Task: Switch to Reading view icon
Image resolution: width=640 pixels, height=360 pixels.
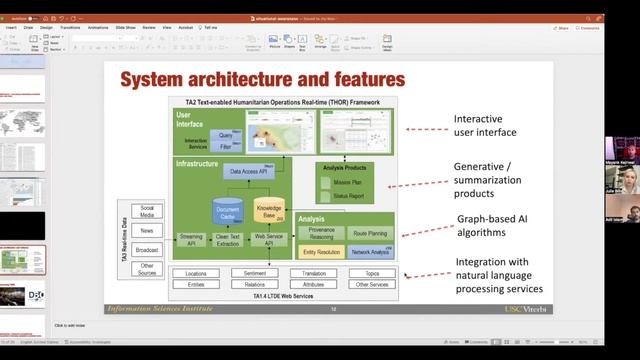Action: tap(517, 342)
